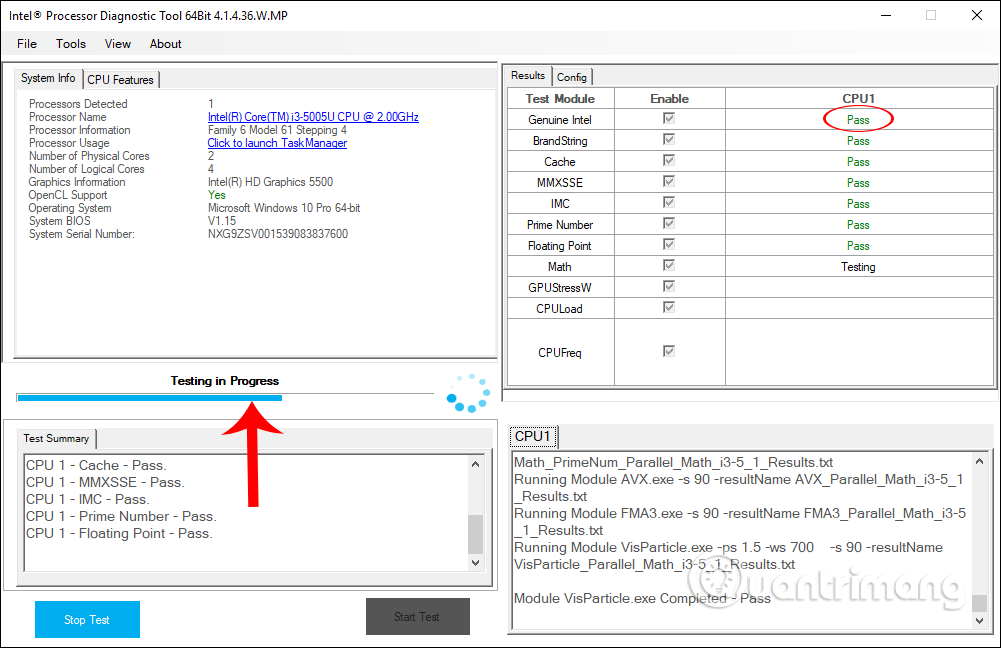The height and width of the screenshot is (648, 1001).
Task: Select the CPU1 log tab
Action: pyautogui.click(x=533, y=436)
